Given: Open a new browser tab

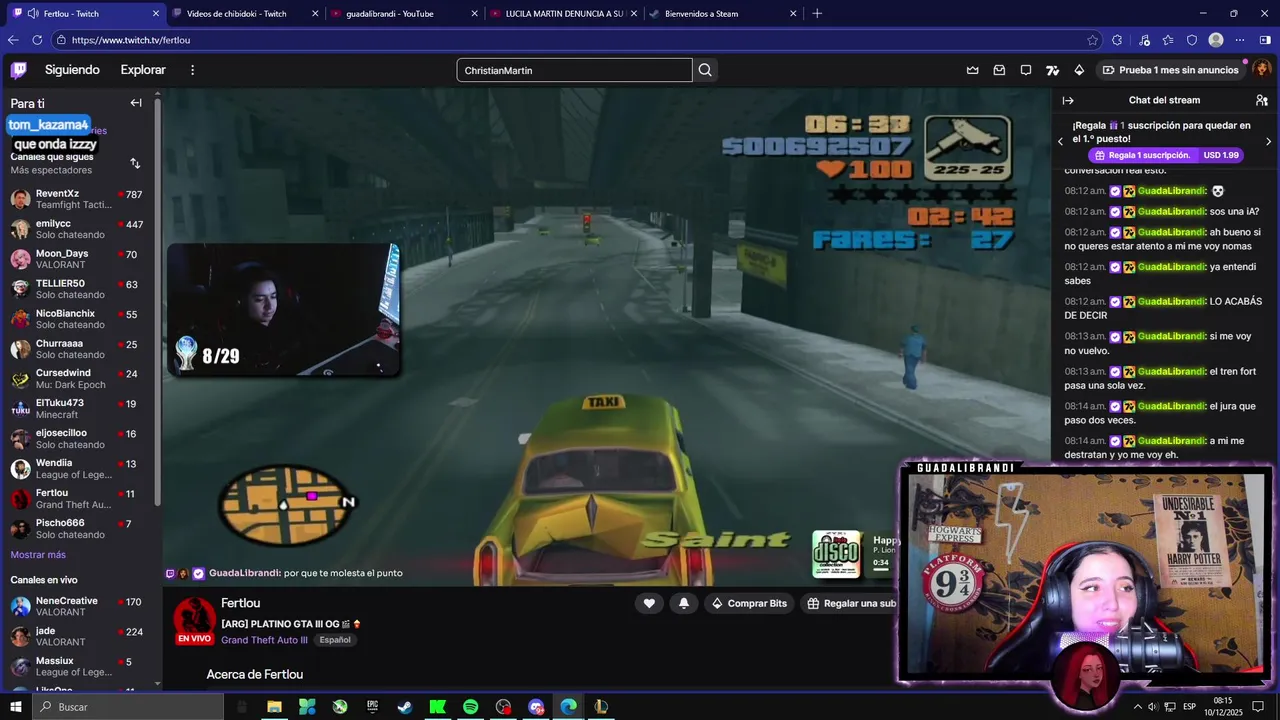Looking at the screenshot, I should (817, 14).
